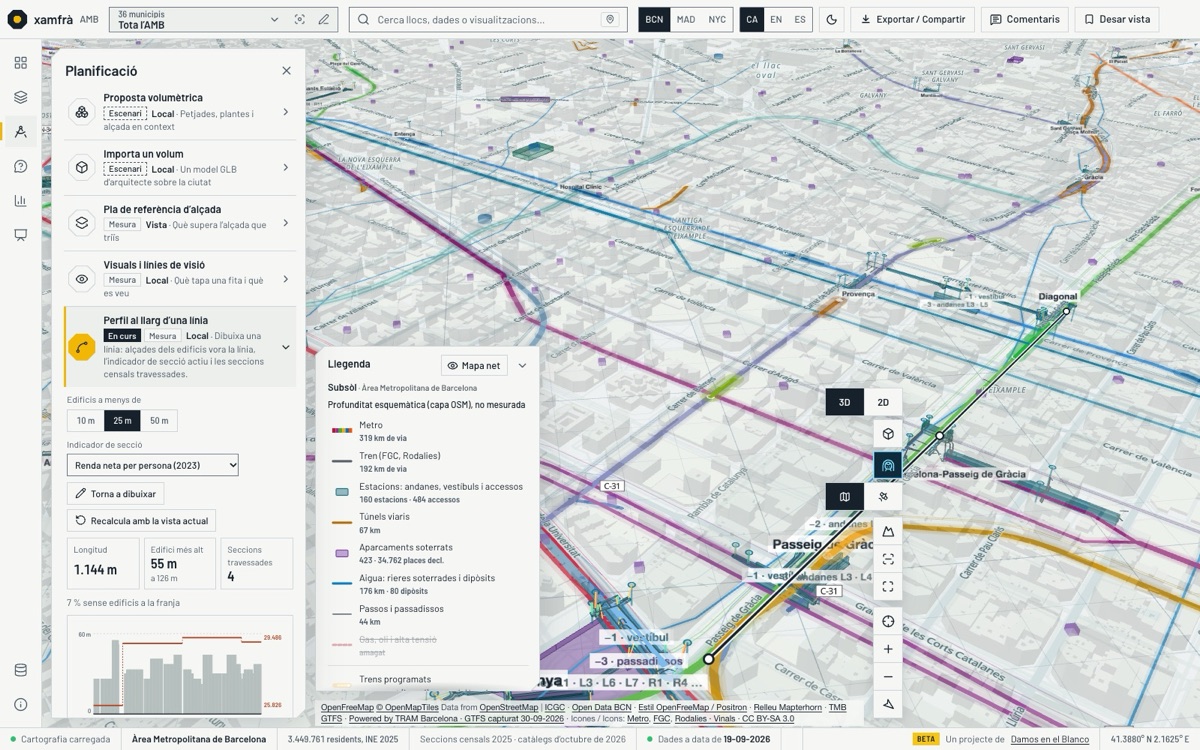Viewport: 1200px width, 750px height.
Task: Switch language to ES
Action: 800,20
